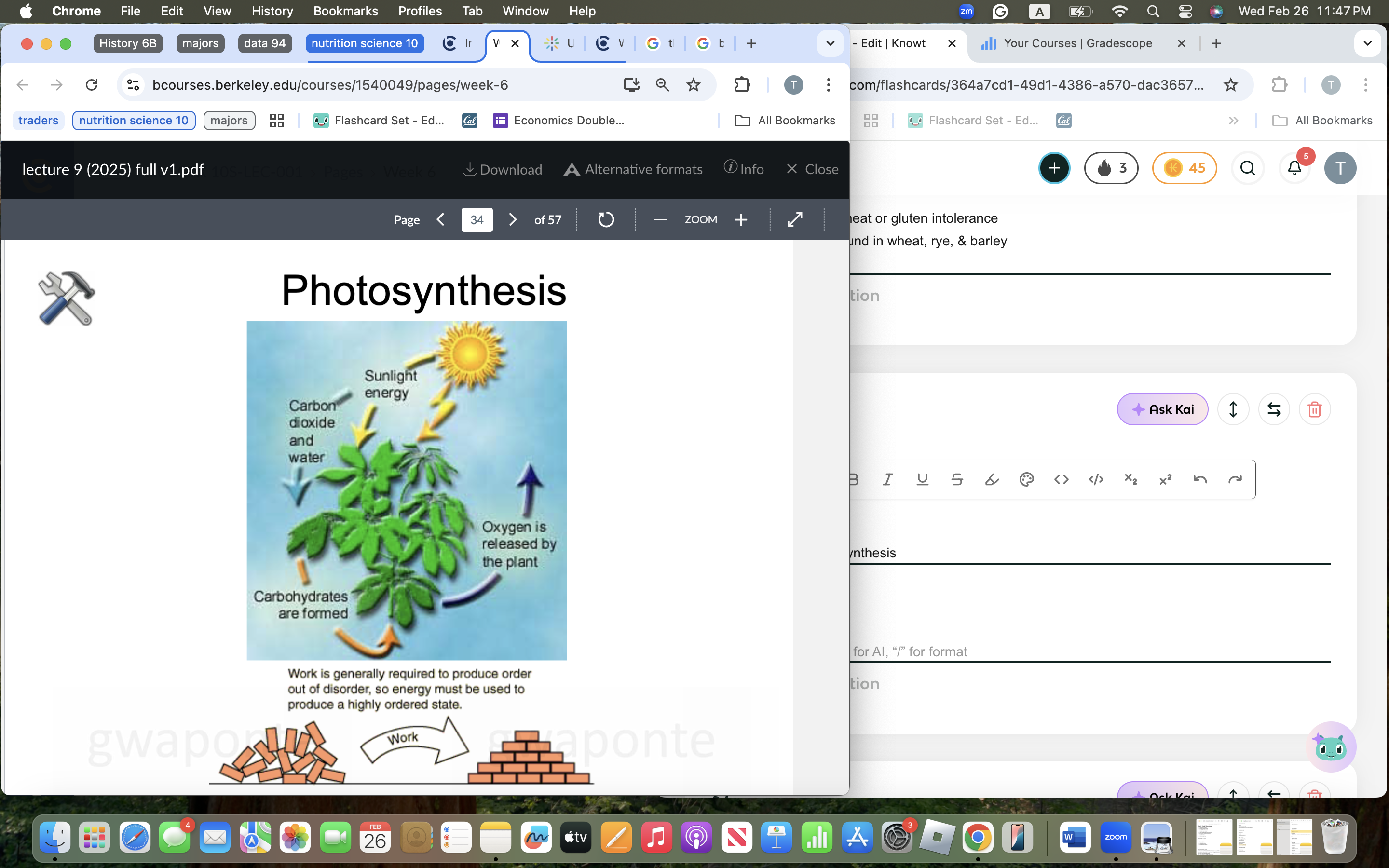Swap term and definition on flashcard
The height and width of the screenshot is (868, 1389).
(x=1274, y=409)
